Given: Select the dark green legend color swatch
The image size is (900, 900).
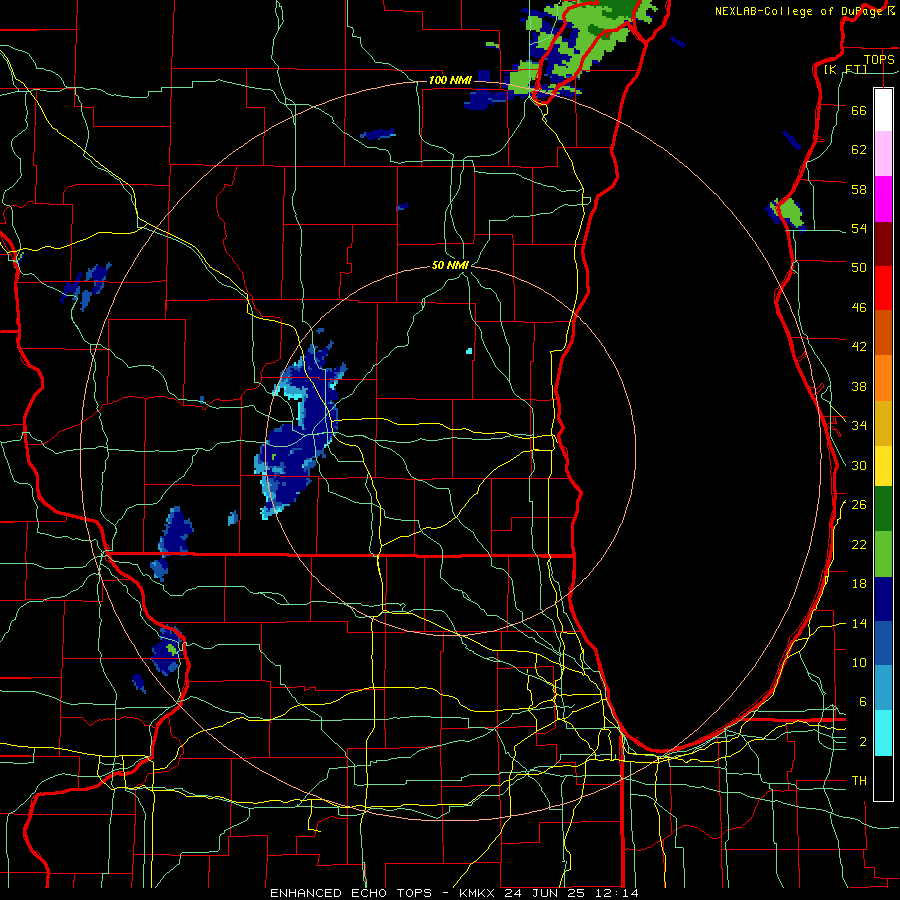Looking at the screenshot, I should (883, 509).
